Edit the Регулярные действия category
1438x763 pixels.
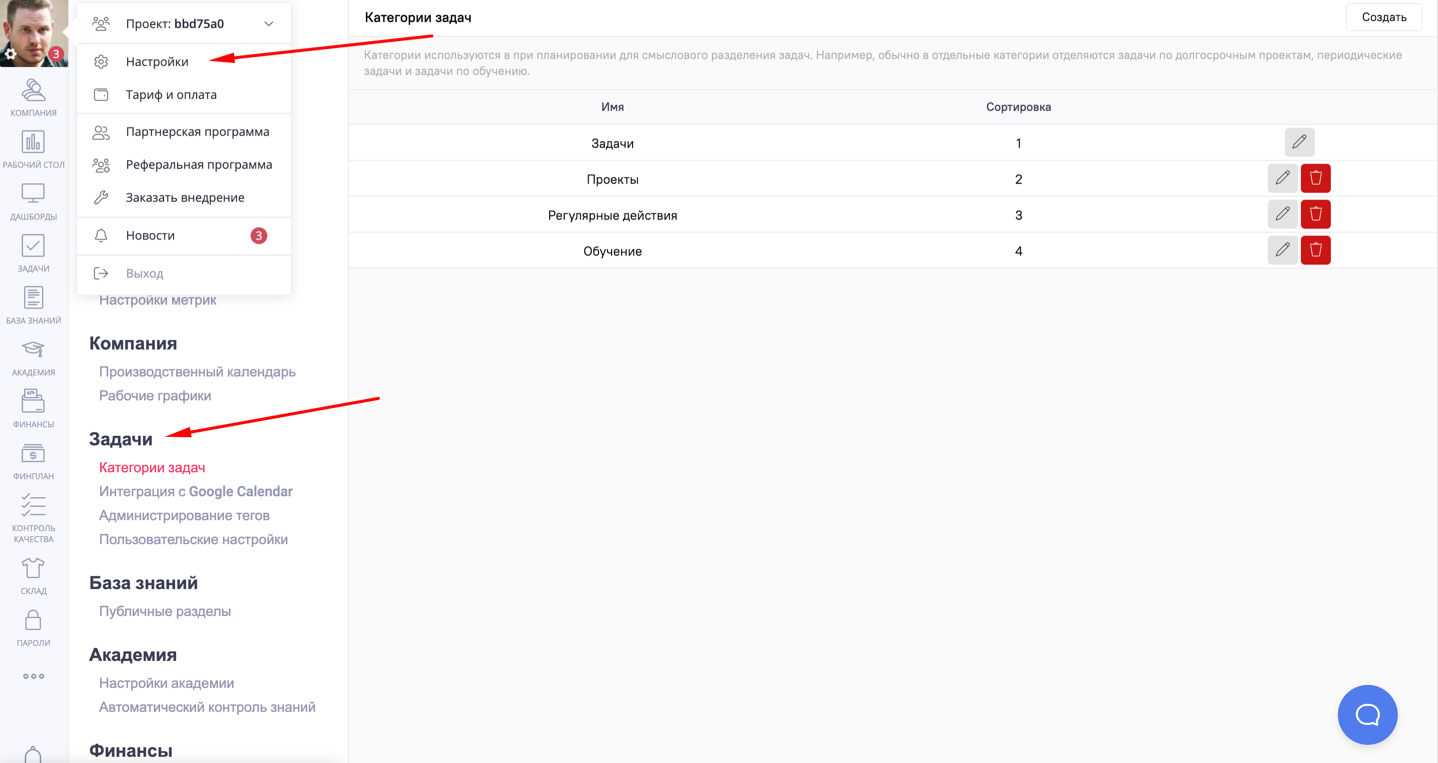tap(1282, 214)
